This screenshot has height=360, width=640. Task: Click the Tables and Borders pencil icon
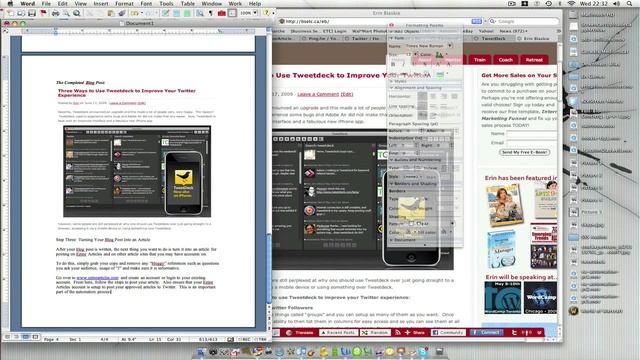pos(165,13)
